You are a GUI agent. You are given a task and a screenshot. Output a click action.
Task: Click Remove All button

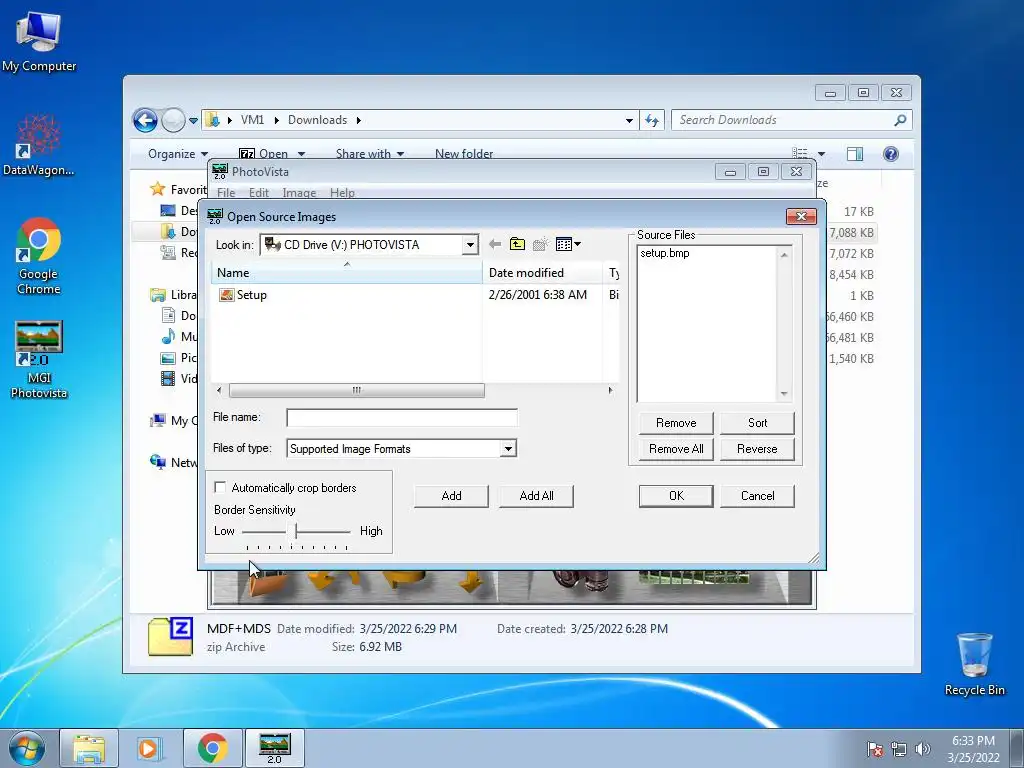(676, 449)
